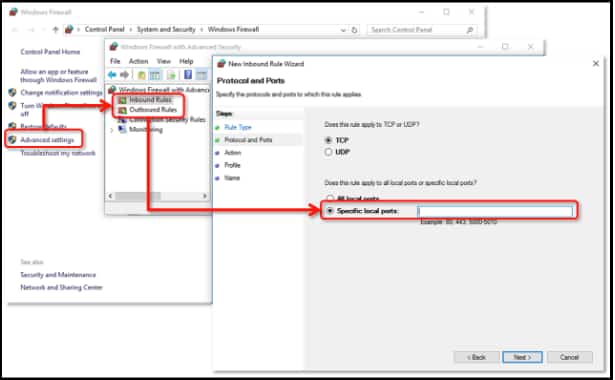Select the Windows Firewall with Advanced Security root node
Viewport: 615px width, 380px height.
click(x=164, y=90)
